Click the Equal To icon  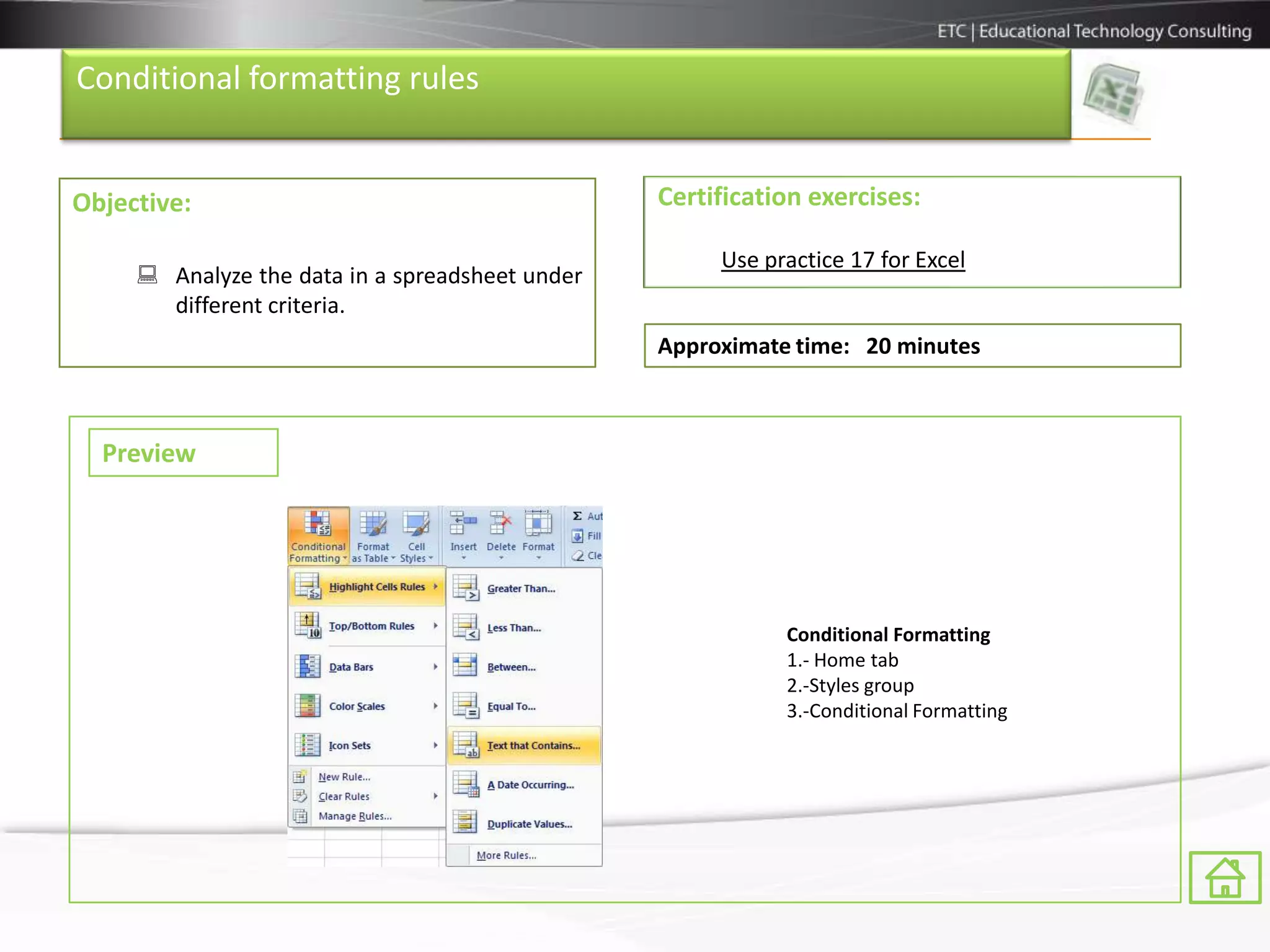[466, 705]
